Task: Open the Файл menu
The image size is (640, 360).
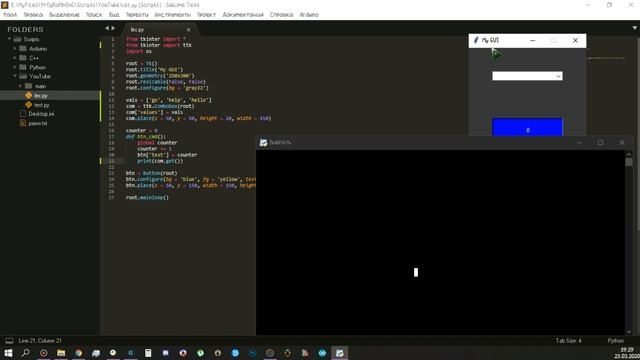Action: tap(10, 15)
